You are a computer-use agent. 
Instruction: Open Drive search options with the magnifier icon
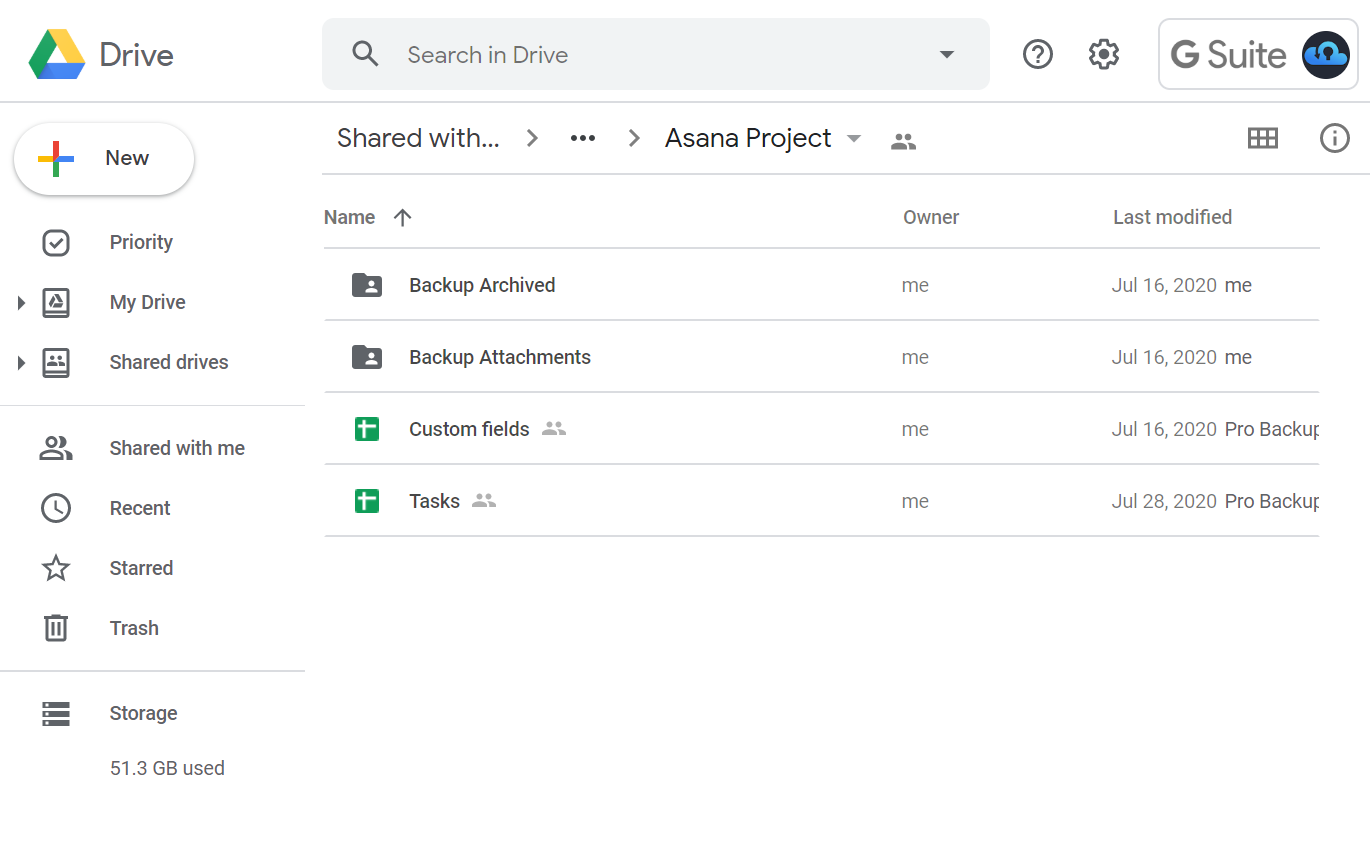click(365, 53)
